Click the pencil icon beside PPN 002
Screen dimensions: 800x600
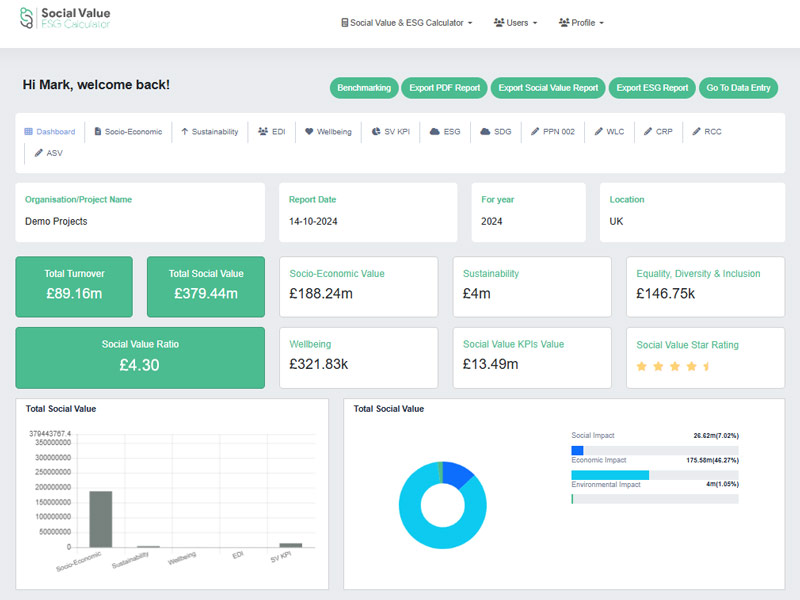[535, 132]
